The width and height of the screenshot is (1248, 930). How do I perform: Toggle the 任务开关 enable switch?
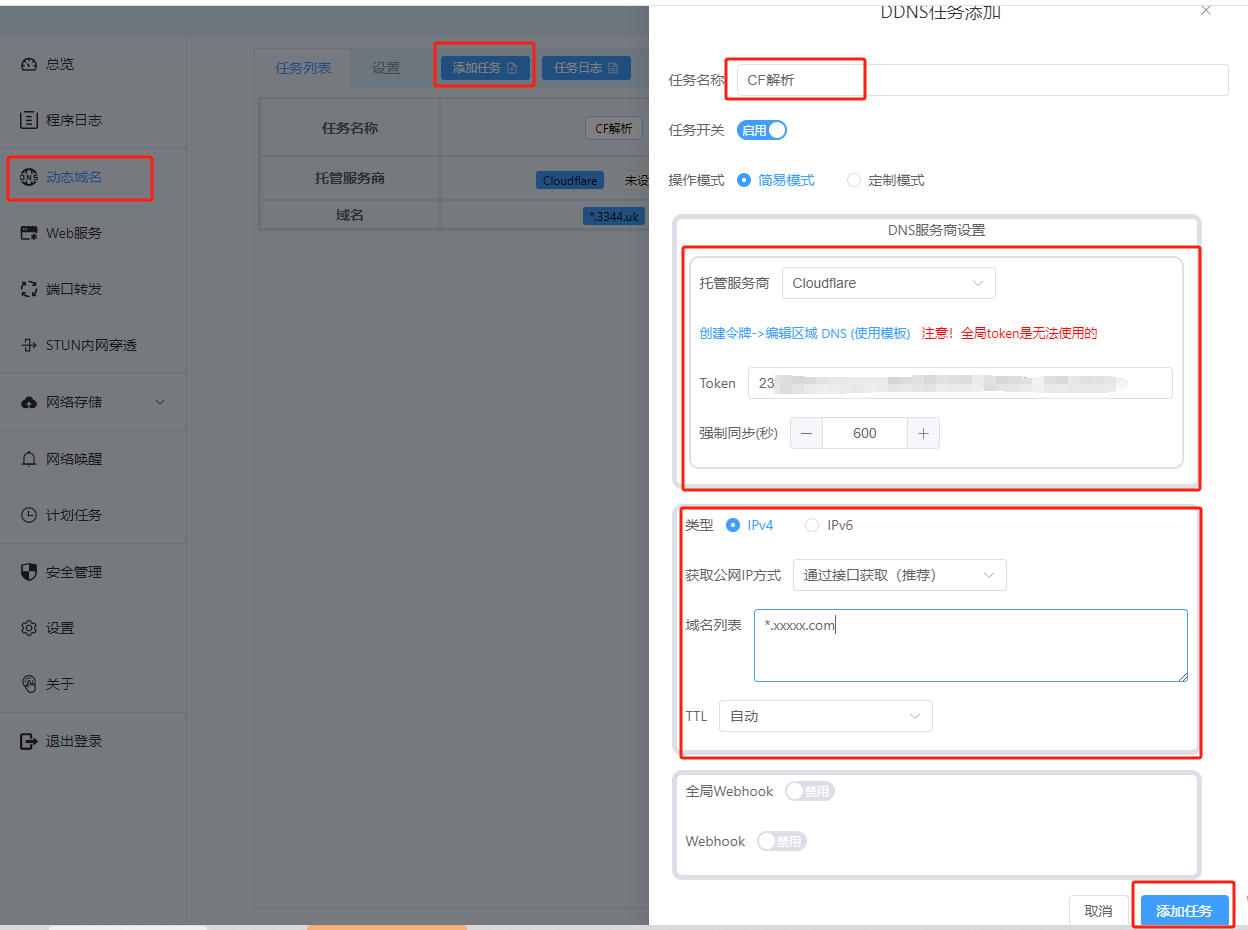coord(762,130)
